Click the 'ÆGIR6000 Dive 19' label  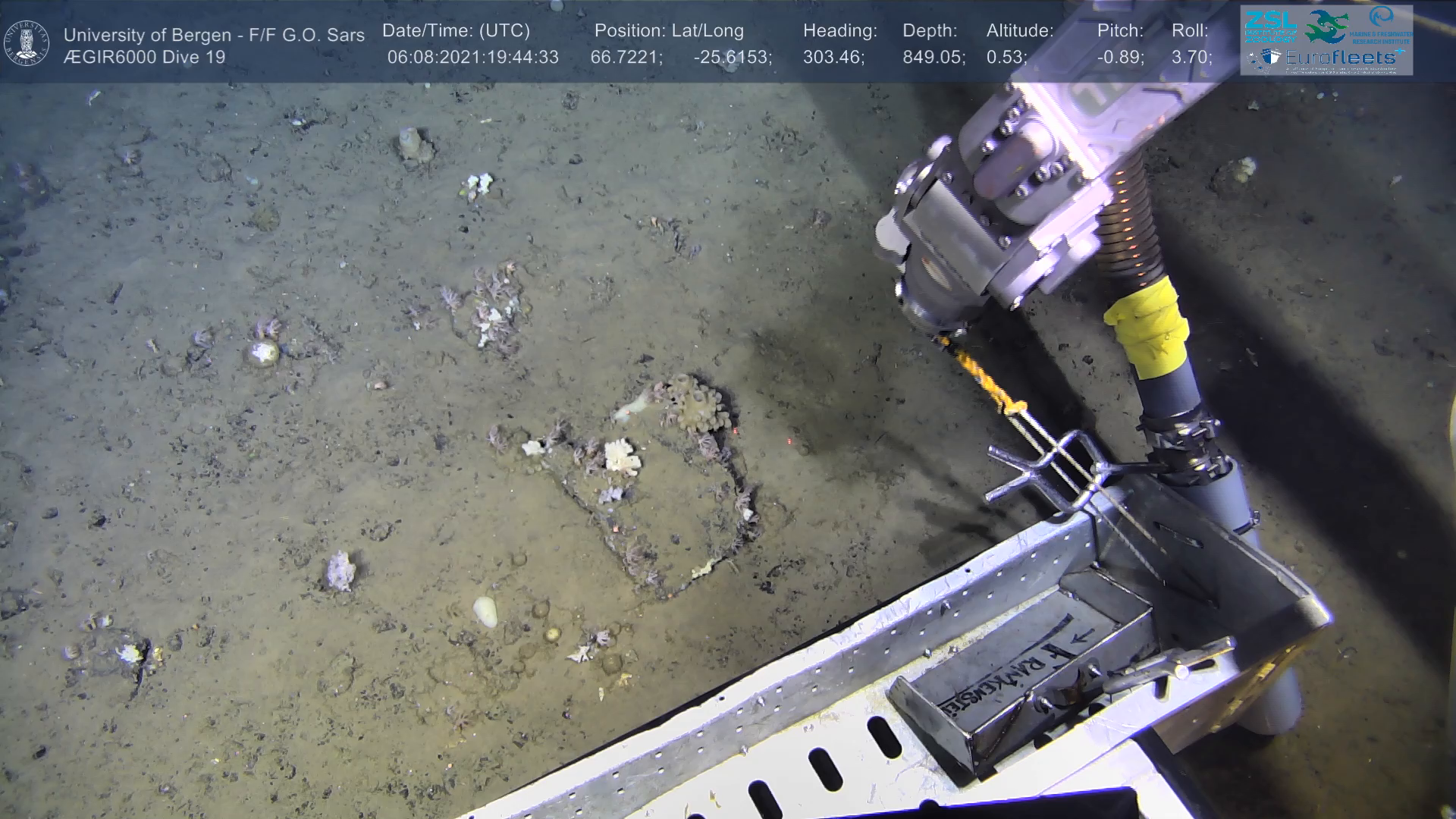click(x=144, y=58)
